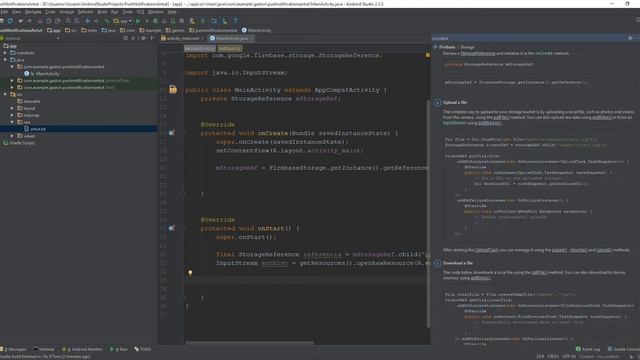
Task: Open Project Structure toolbar icon
Action: point(213,21)
